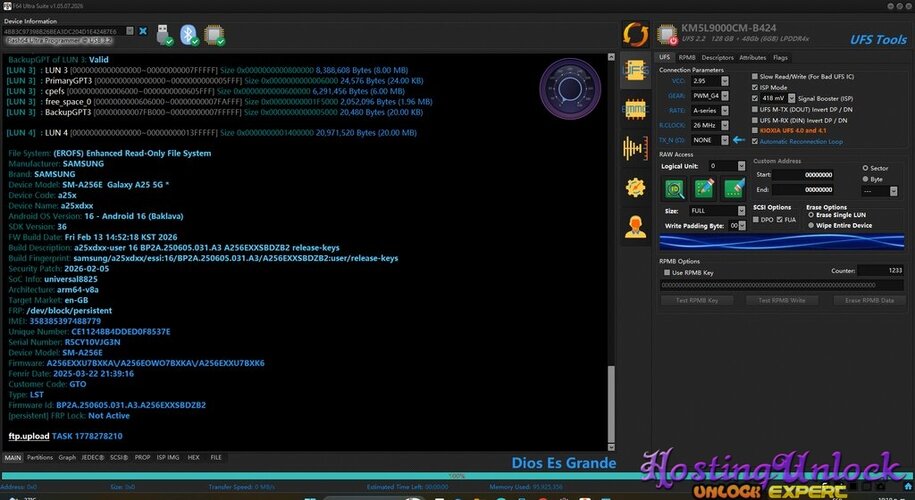The image size is (915, 500).
Task: Click the blue arrow next to TX_N dropdown
Action: tap(739, 140)
